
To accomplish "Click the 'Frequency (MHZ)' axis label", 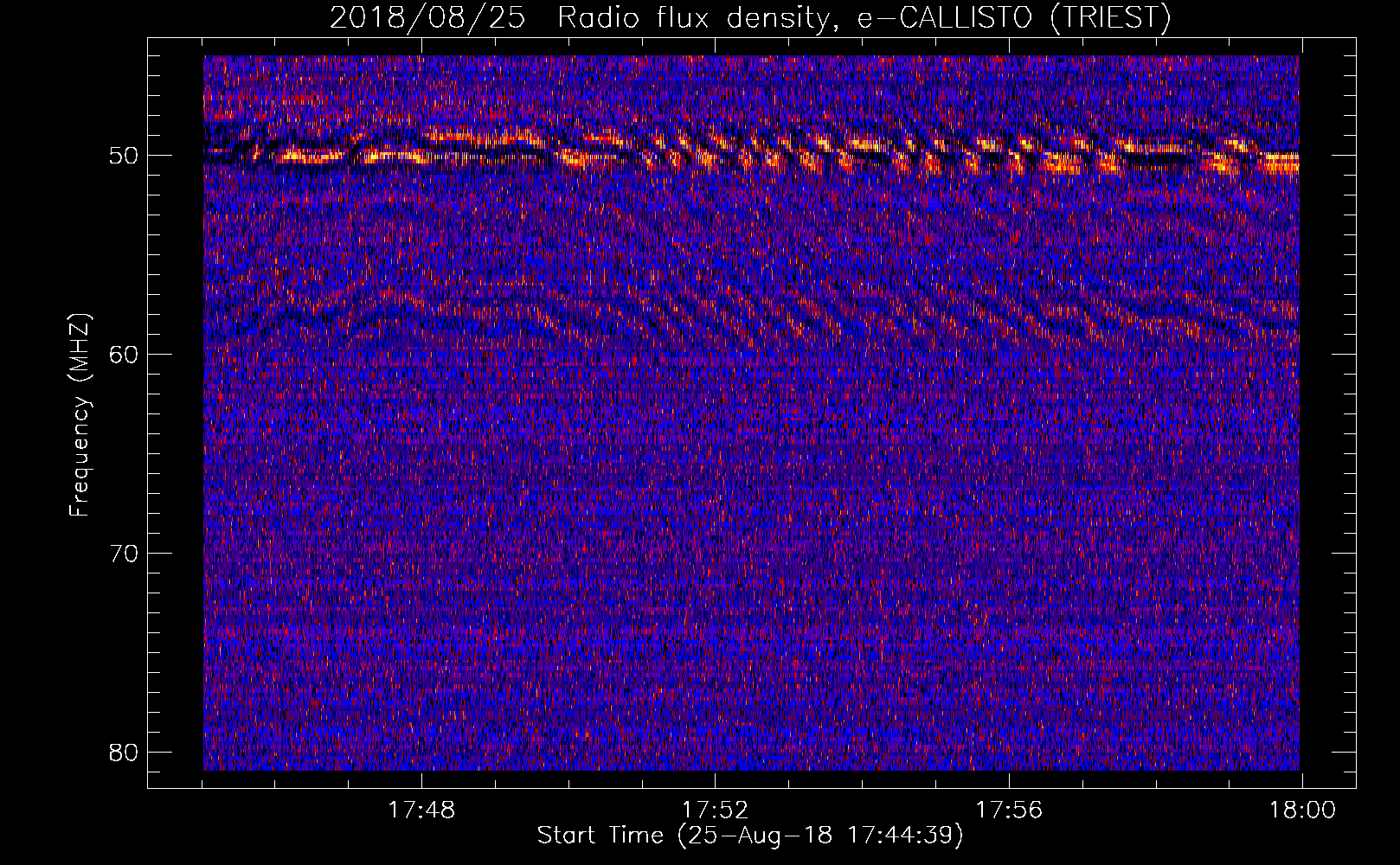I will point(80,415).
